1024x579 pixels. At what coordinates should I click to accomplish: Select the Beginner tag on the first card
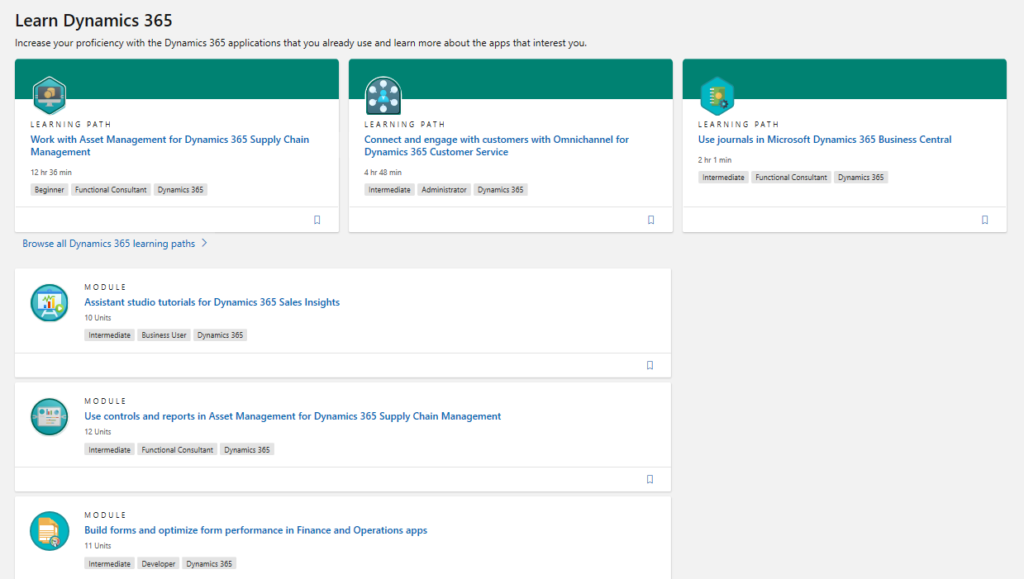pyautogui.click(x=48, y=189)
